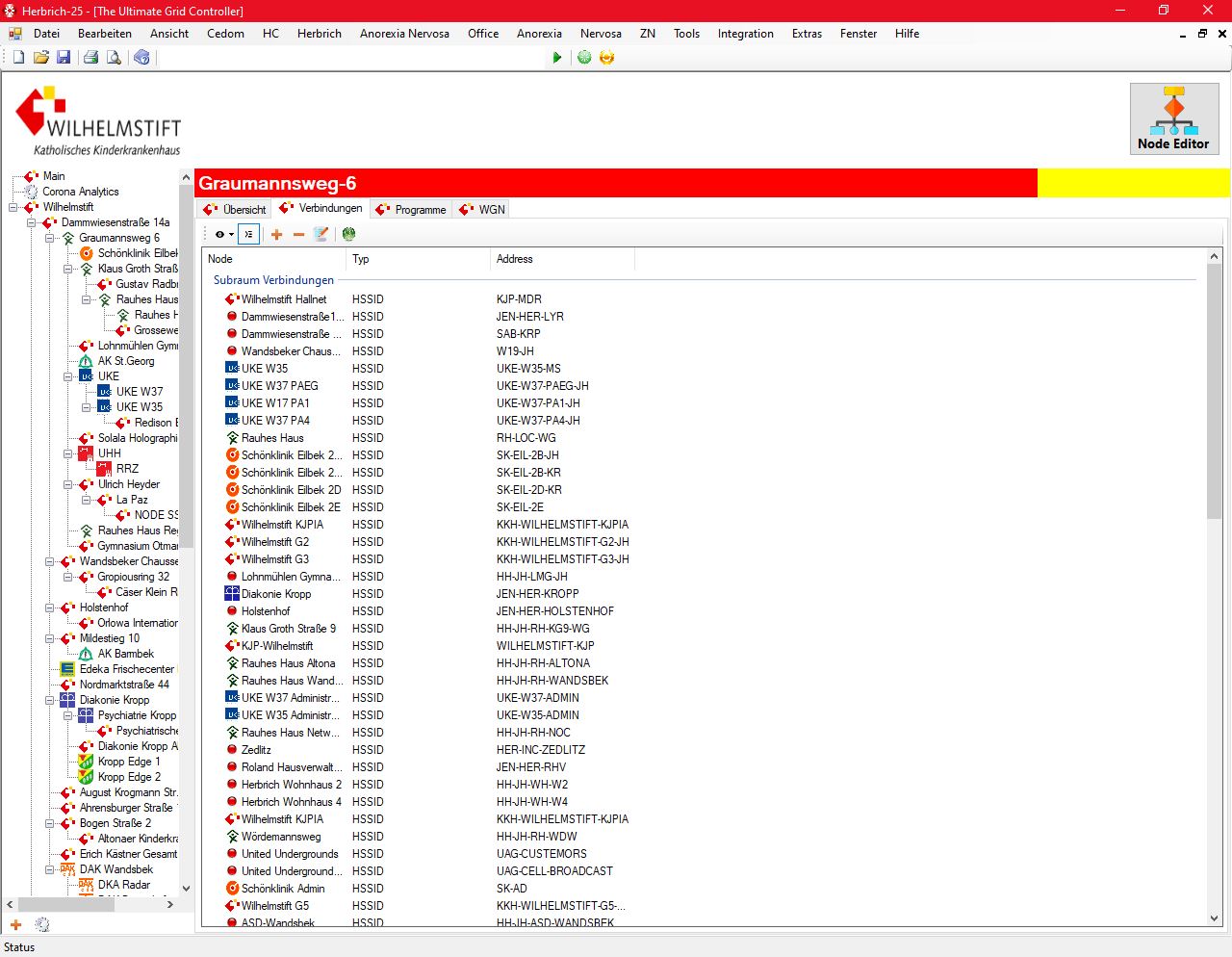1232x957 pixels.
Task: Open the Hilfe menu
Action: (x=907, y=34)
